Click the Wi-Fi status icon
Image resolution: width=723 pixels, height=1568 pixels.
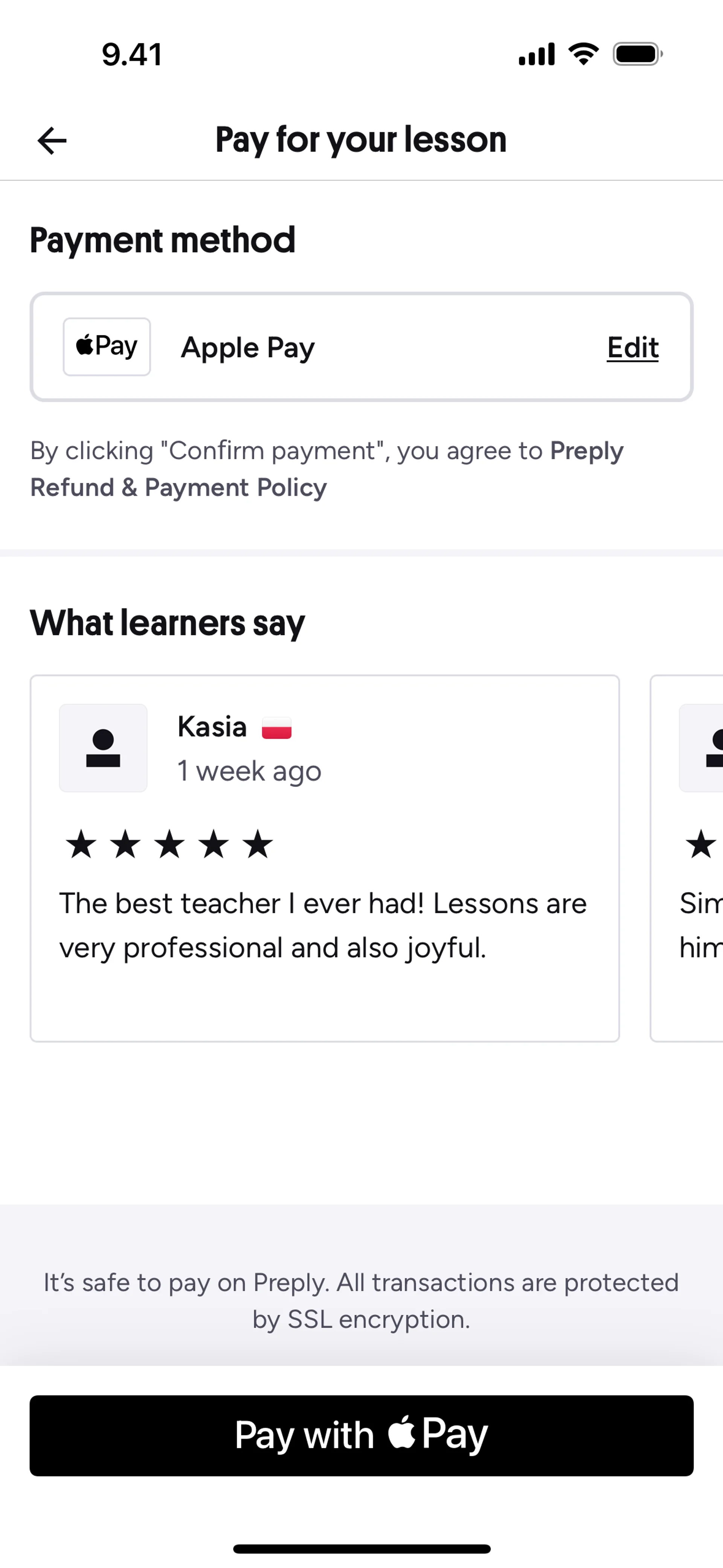click(583, 54)
